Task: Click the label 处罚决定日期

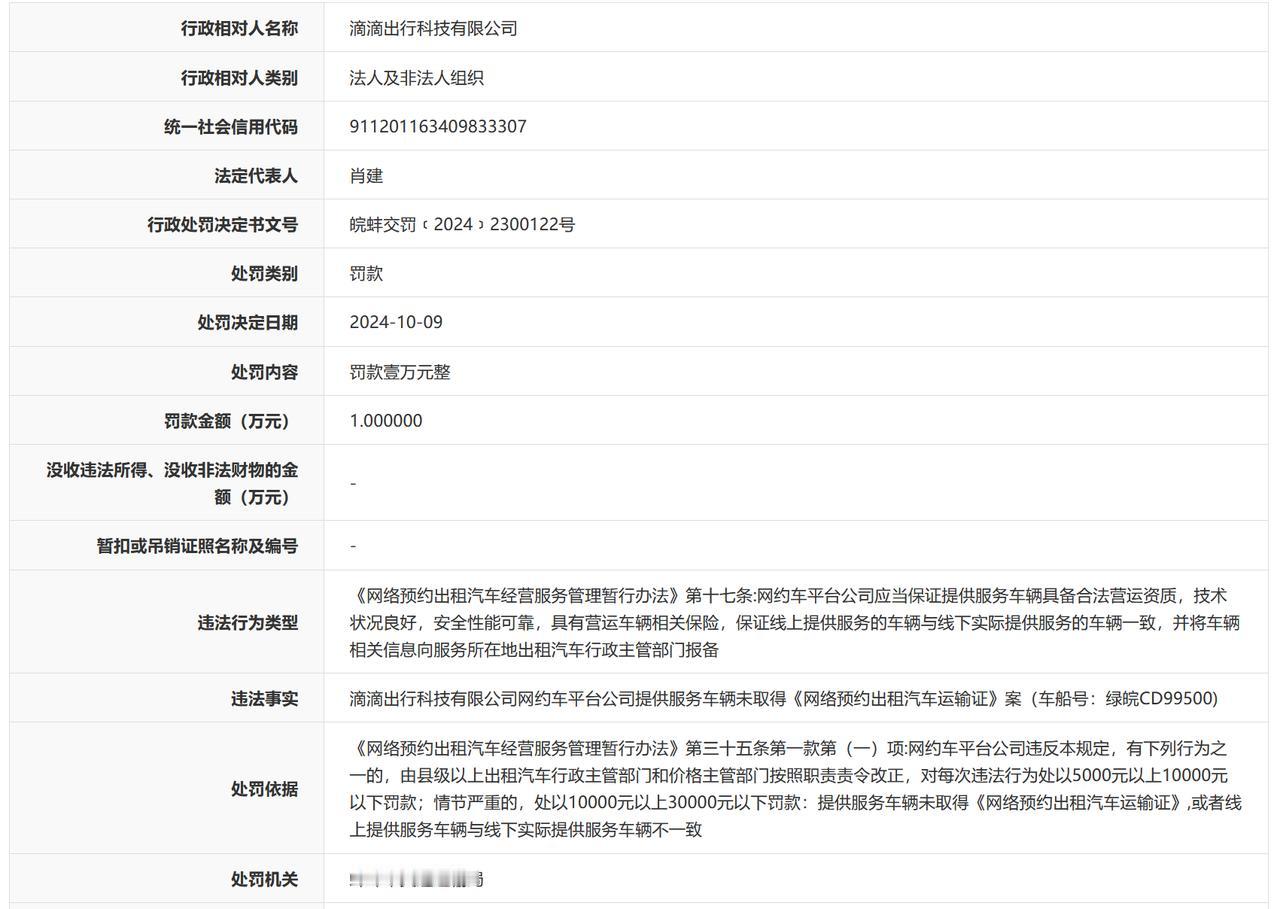Action: coord(247,323)
